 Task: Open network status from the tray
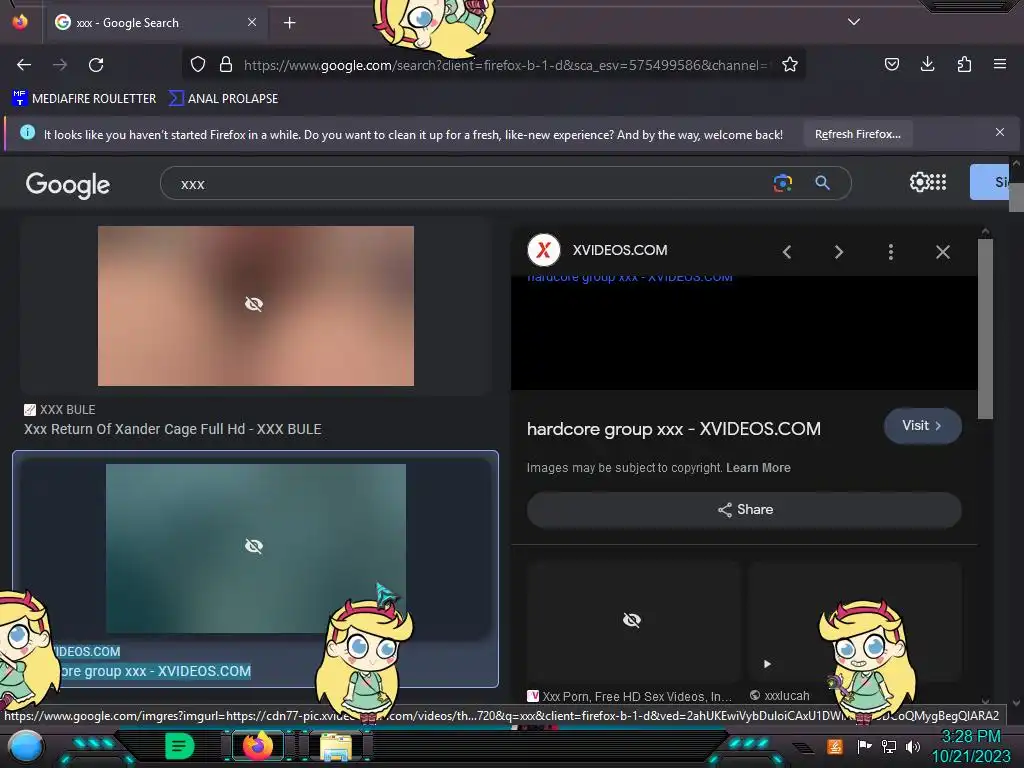(x=889, y=746)
